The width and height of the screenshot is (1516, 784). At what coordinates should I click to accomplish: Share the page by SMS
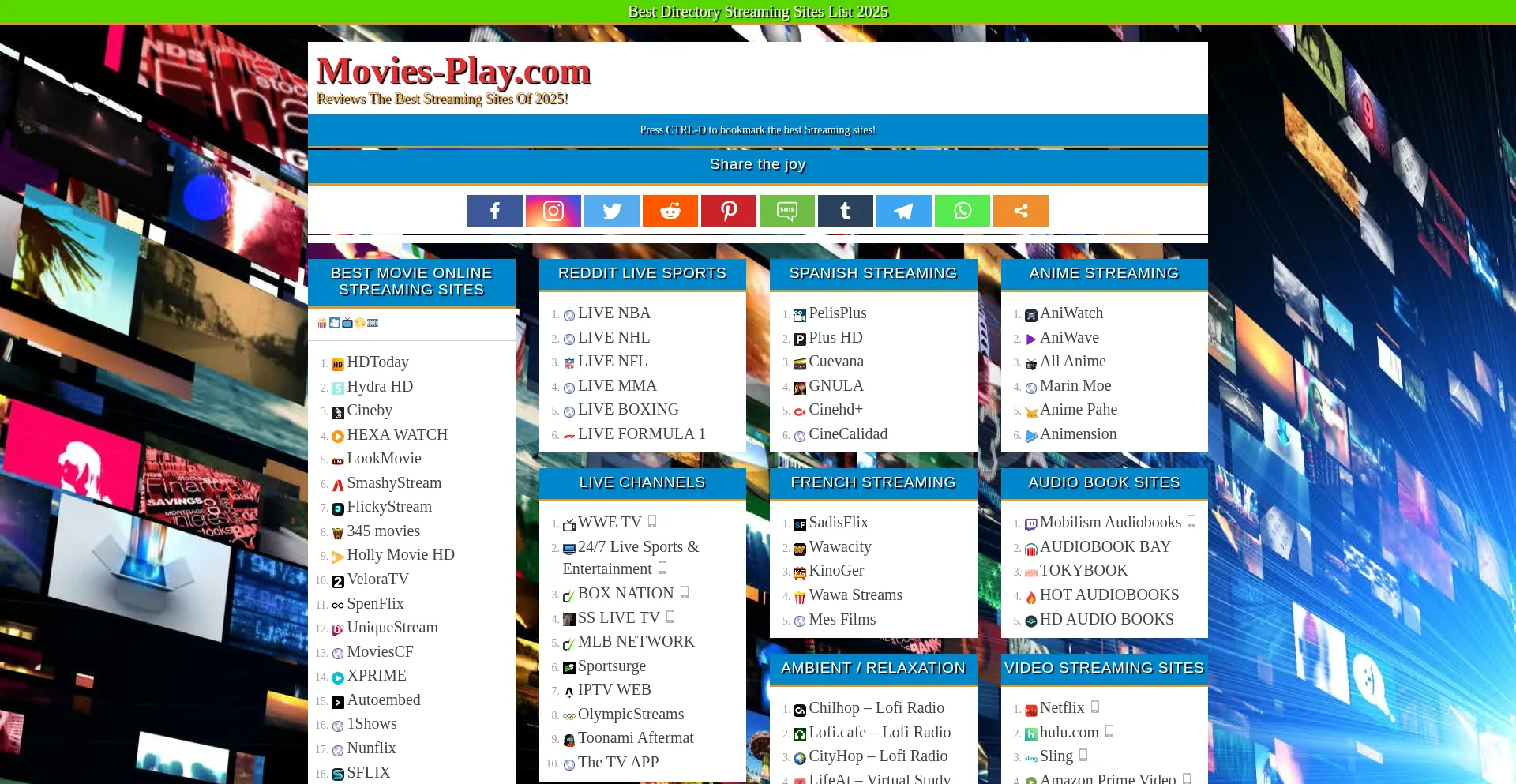pos(787,211)
